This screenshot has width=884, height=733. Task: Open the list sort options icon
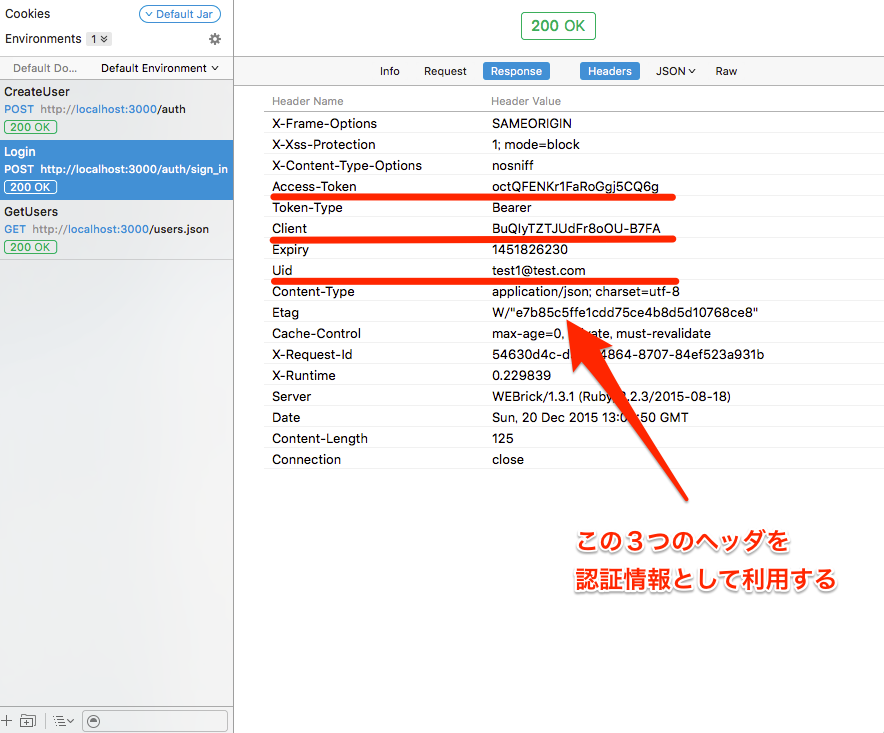[x=63, y=721]
